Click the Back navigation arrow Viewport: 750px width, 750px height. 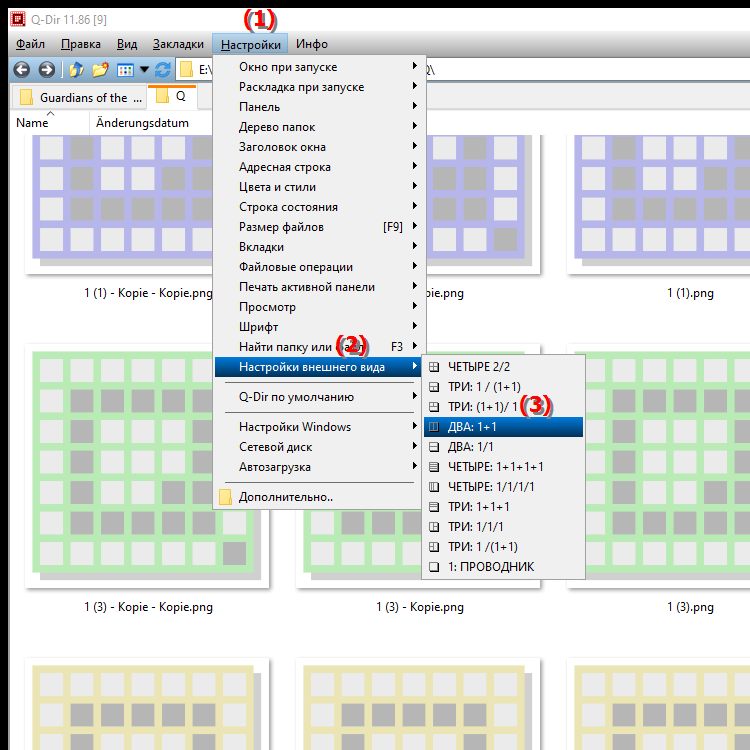click(x=22, y=70)
